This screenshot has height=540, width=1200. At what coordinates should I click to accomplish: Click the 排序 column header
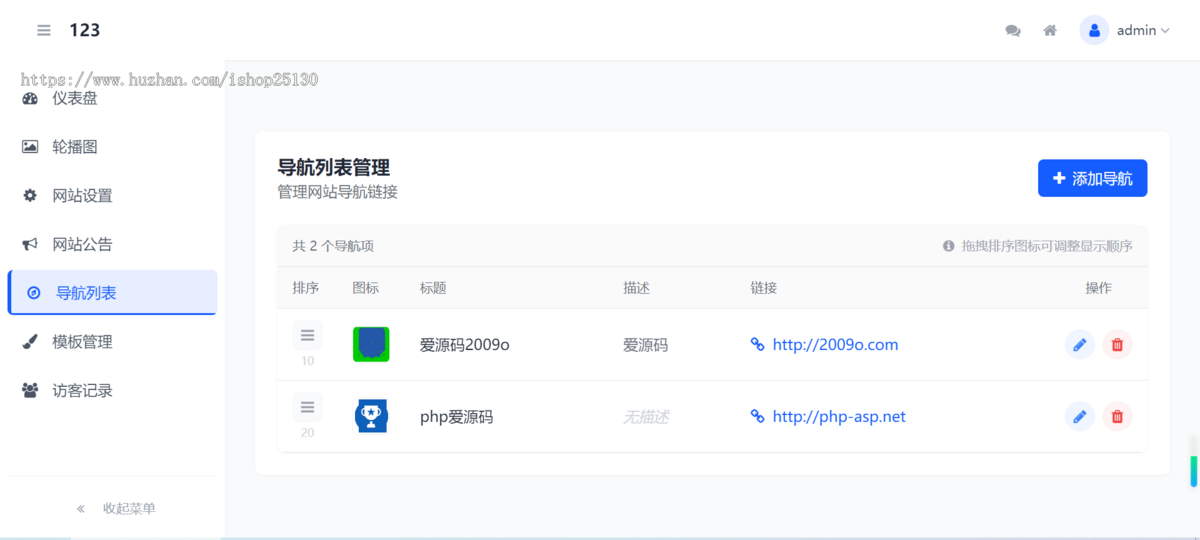tap(305, 288)
